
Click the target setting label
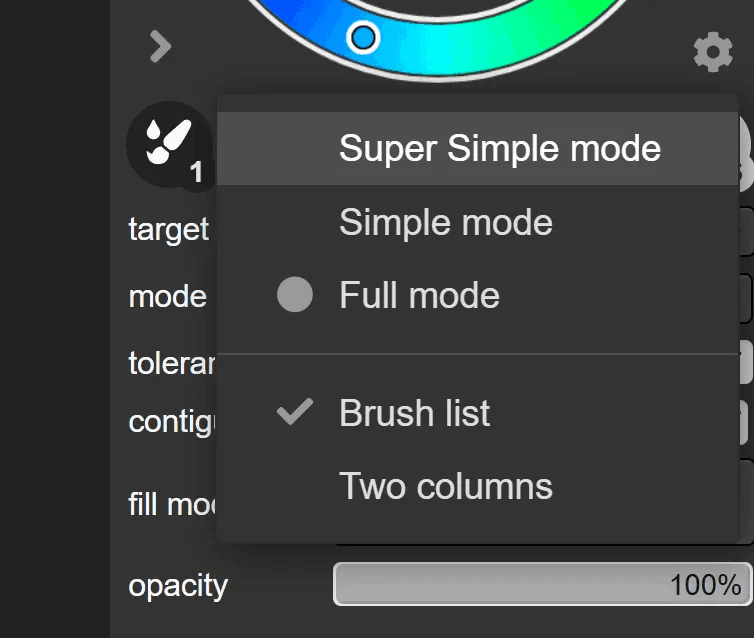pyautogui.click(x=168, y=229)
